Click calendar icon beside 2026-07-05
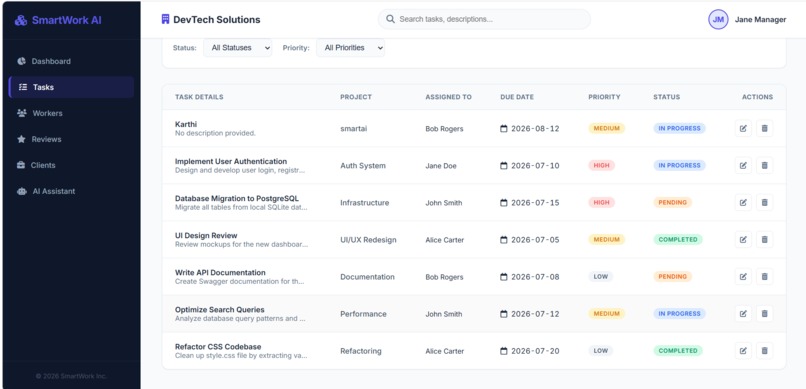This screenshot has width=806, height=389. tap(504, 239)
